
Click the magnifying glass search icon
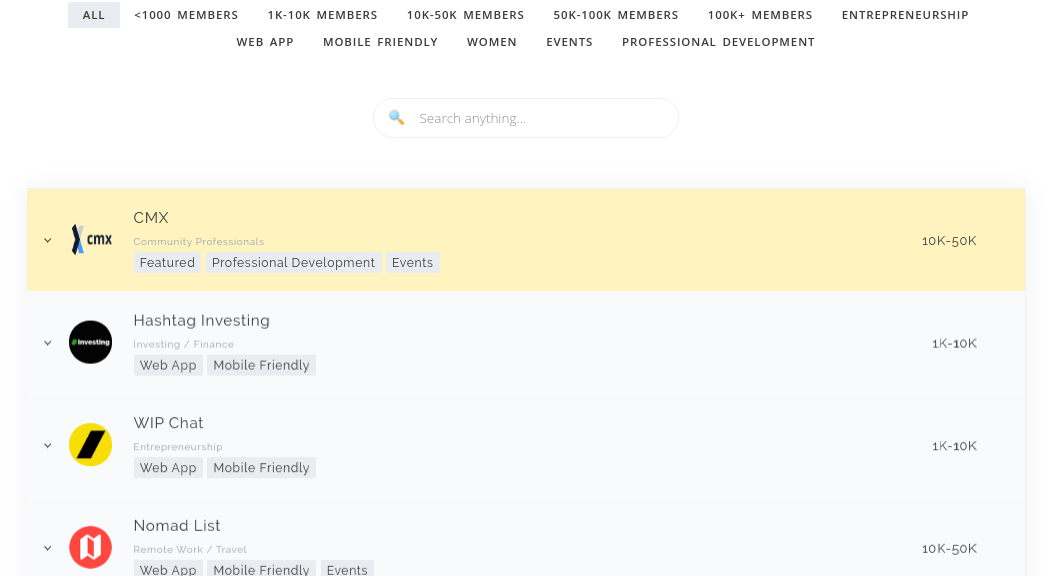click(397, 118)
